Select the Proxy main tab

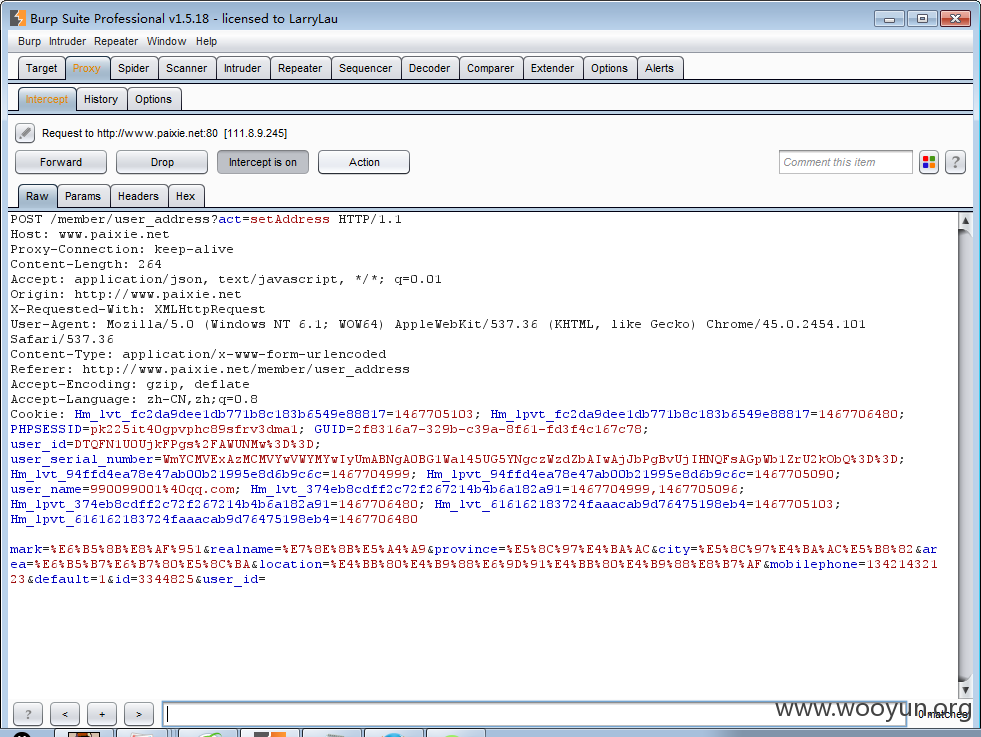86,68
